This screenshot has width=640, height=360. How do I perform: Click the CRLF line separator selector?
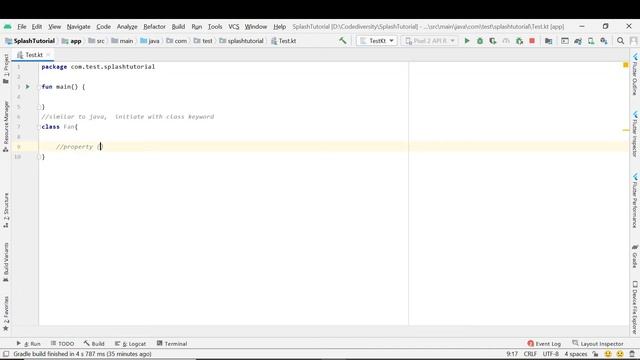pos(530,354)
